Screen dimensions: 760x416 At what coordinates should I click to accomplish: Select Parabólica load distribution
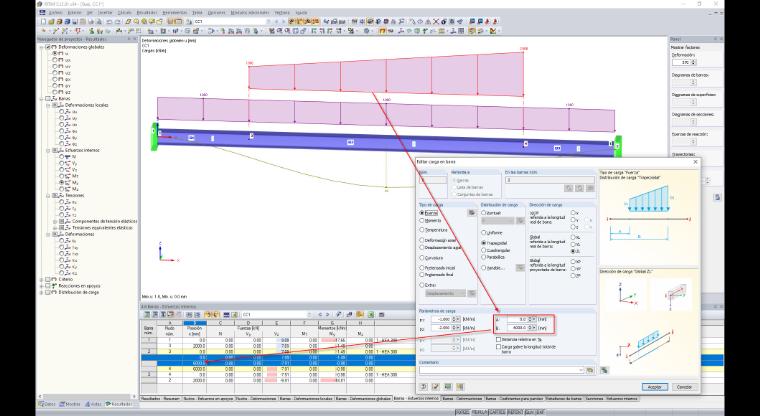click(x=484, y=257)
